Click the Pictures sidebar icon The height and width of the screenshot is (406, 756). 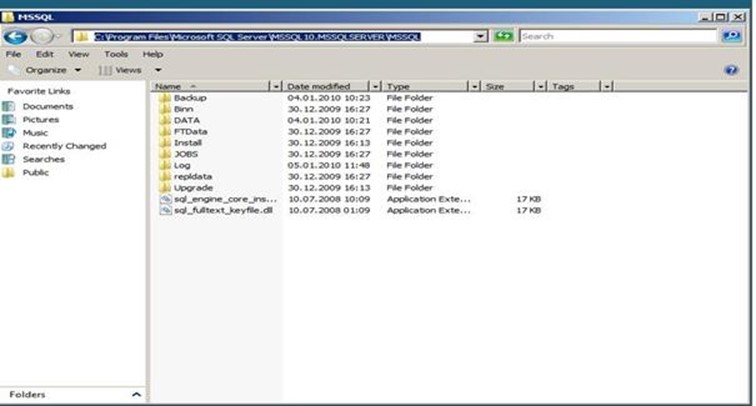[9, 120]
